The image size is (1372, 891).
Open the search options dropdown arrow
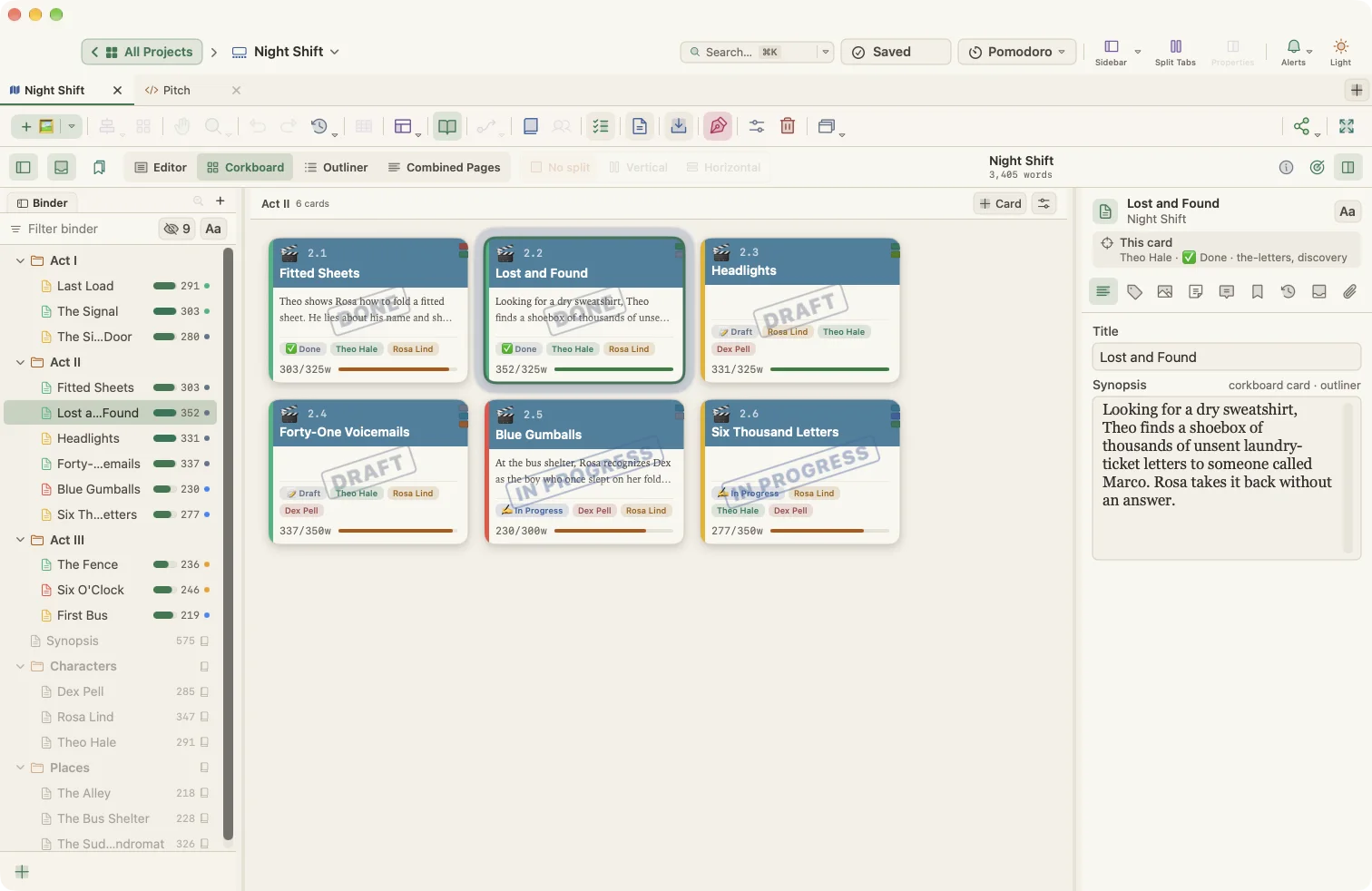click(x=826, y=52)
